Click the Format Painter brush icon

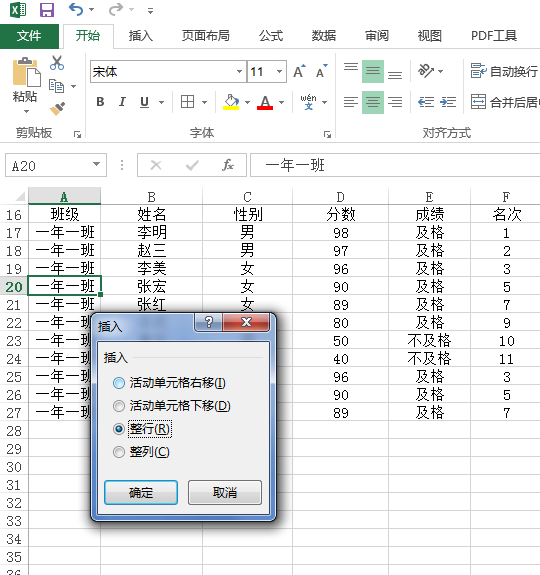(57, 109)
